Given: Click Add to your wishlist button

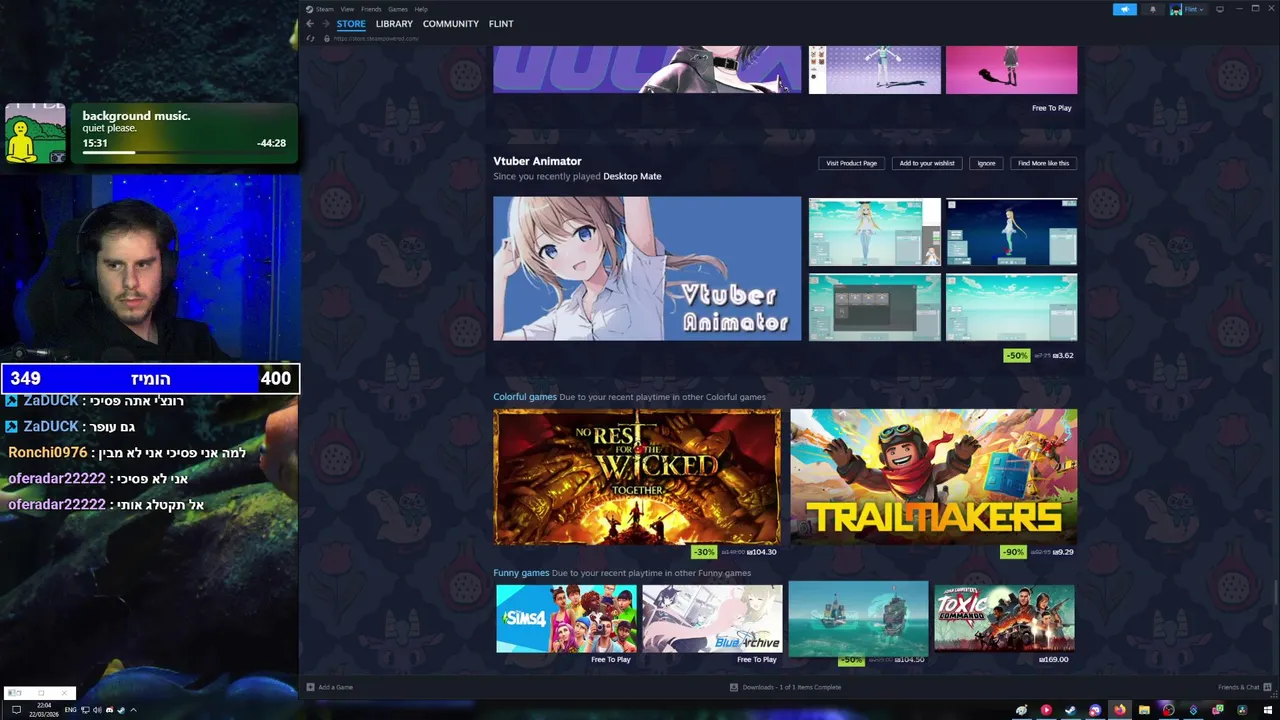Looking at the screenshot, I should point(927,163).
